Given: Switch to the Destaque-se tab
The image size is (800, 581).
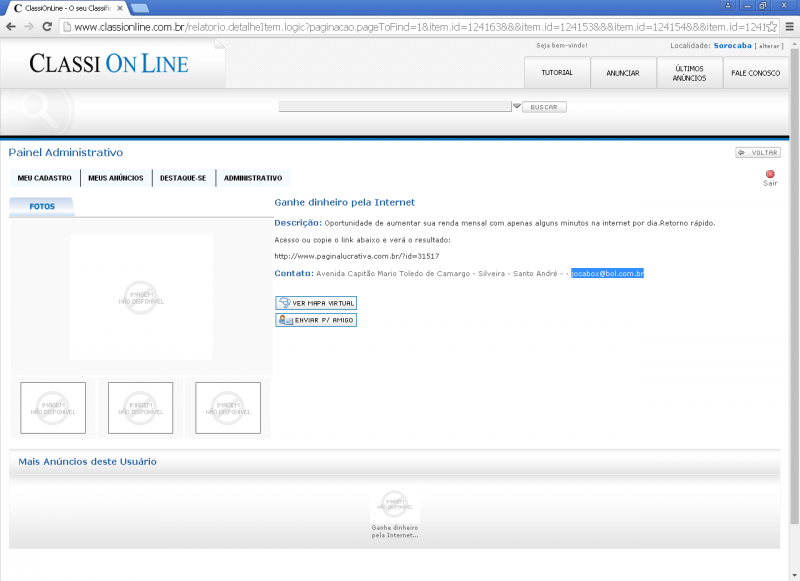Looking at the screenshot, I should click(x=183, y=178).
